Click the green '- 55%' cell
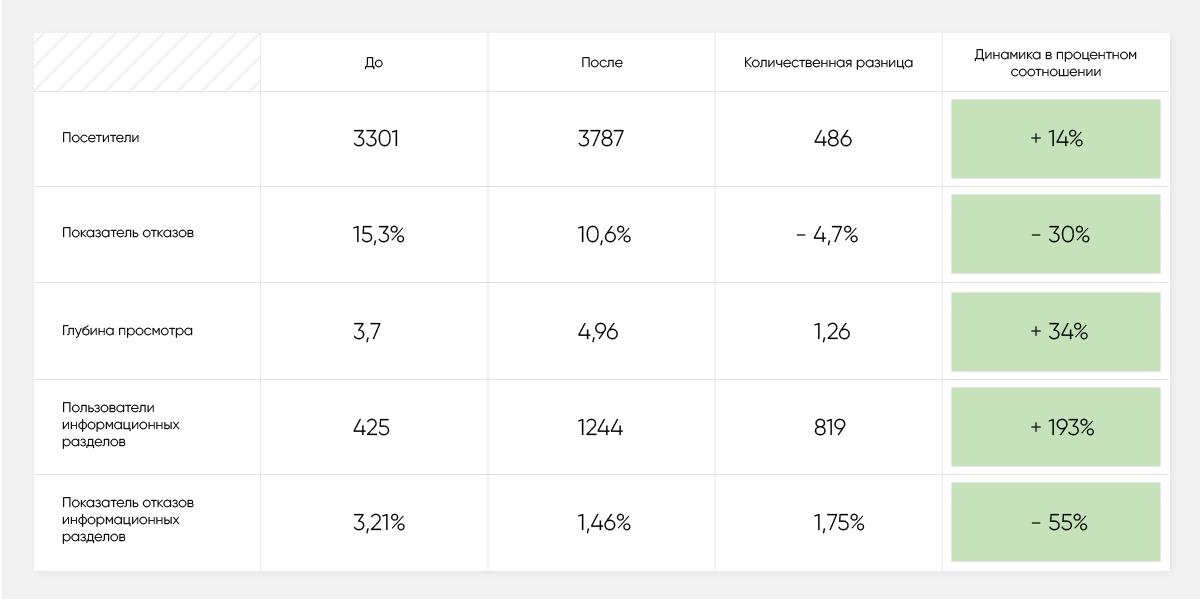This screenshot has height=599, width=1200. pyautogui.click(x=1056, y=522)
